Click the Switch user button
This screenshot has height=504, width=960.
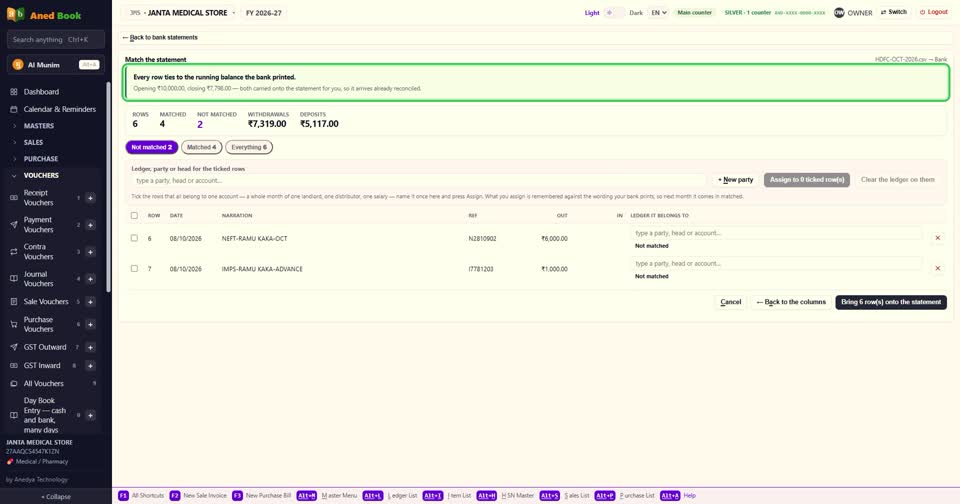[893, 12]
